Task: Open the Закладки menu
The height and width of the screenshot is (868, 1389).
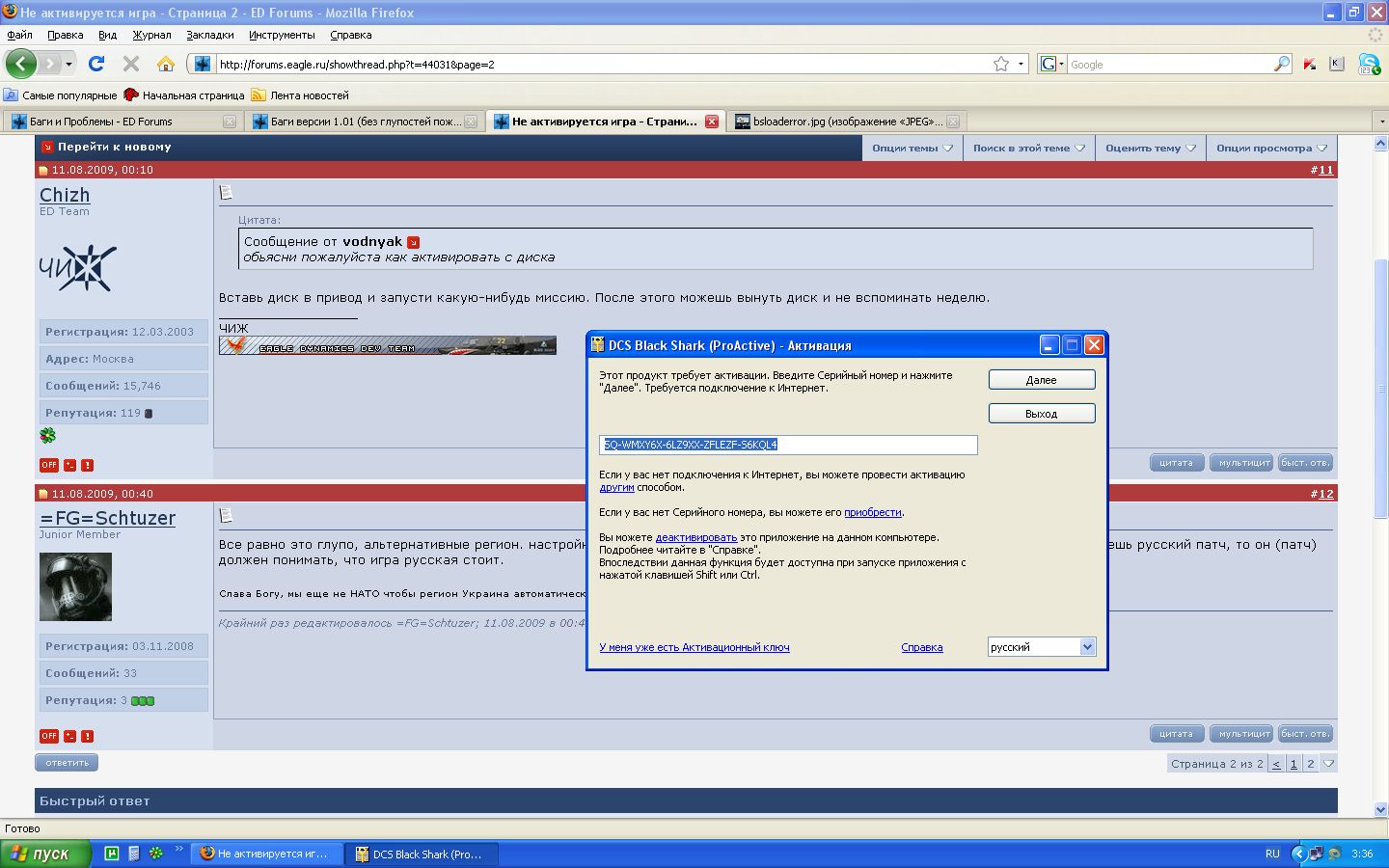Action: pos(210,35)
